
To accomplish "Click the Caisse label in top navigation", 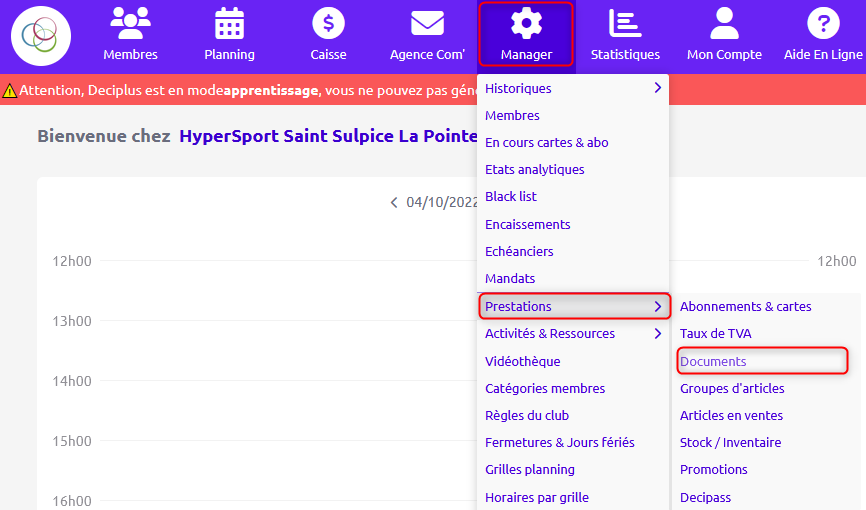I will point(328,55).
